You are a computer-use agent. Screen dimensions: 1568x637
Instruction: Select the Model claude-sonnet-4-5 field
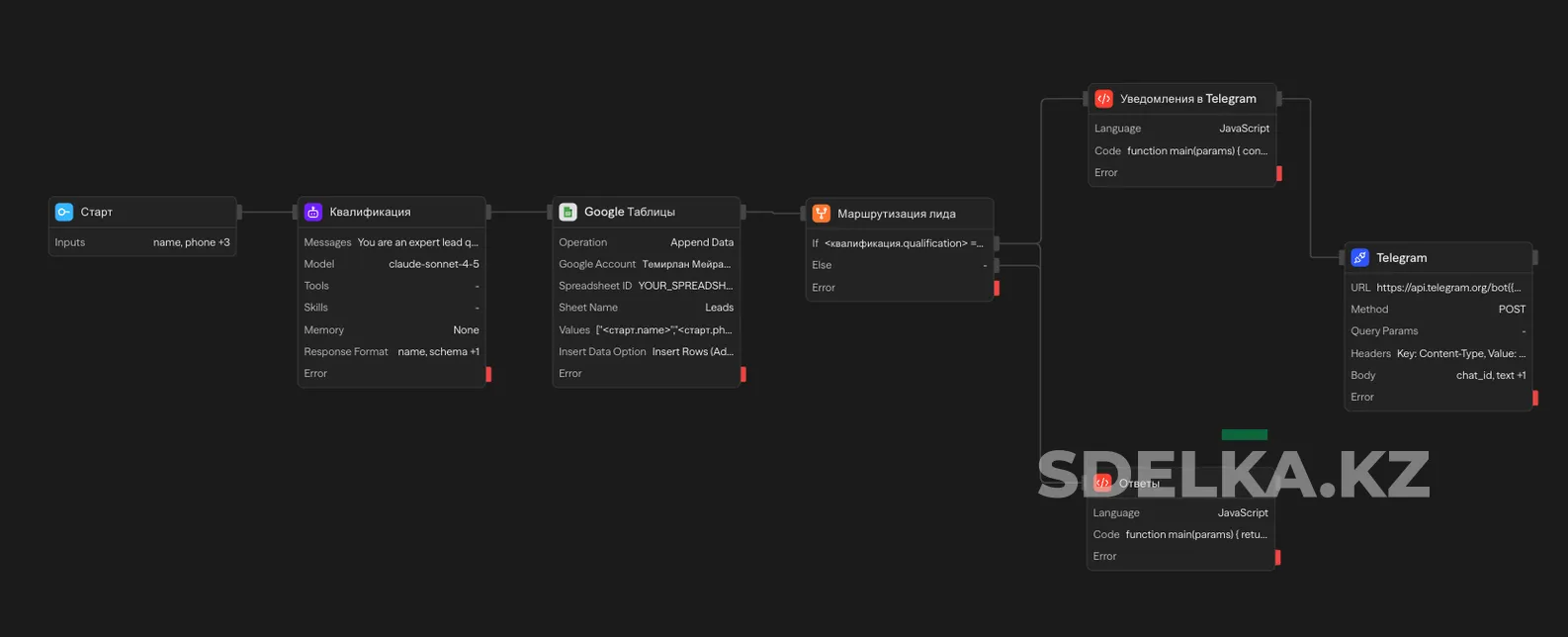tap(392, 264)
